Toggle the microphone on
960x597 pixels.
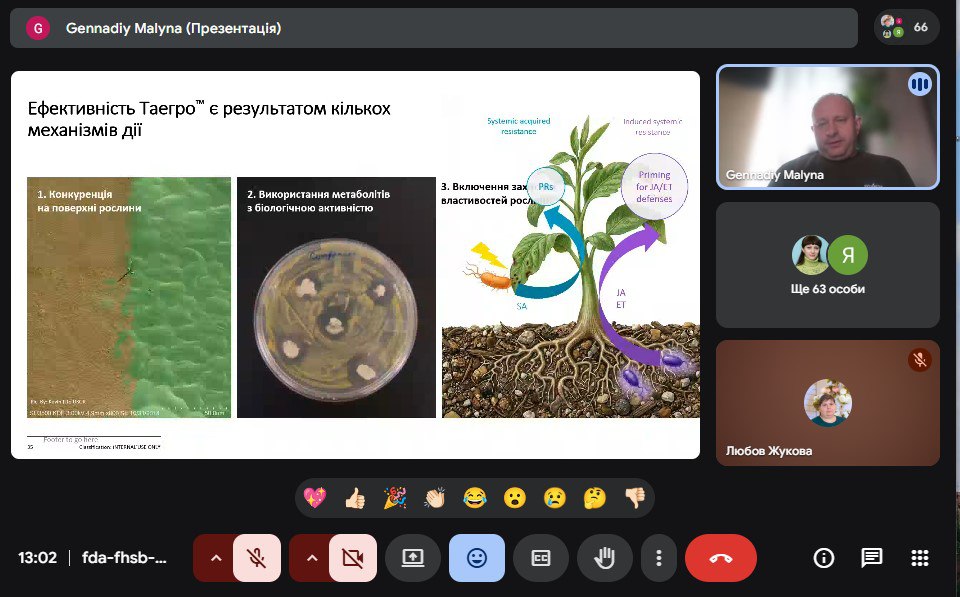coord(257,558)
